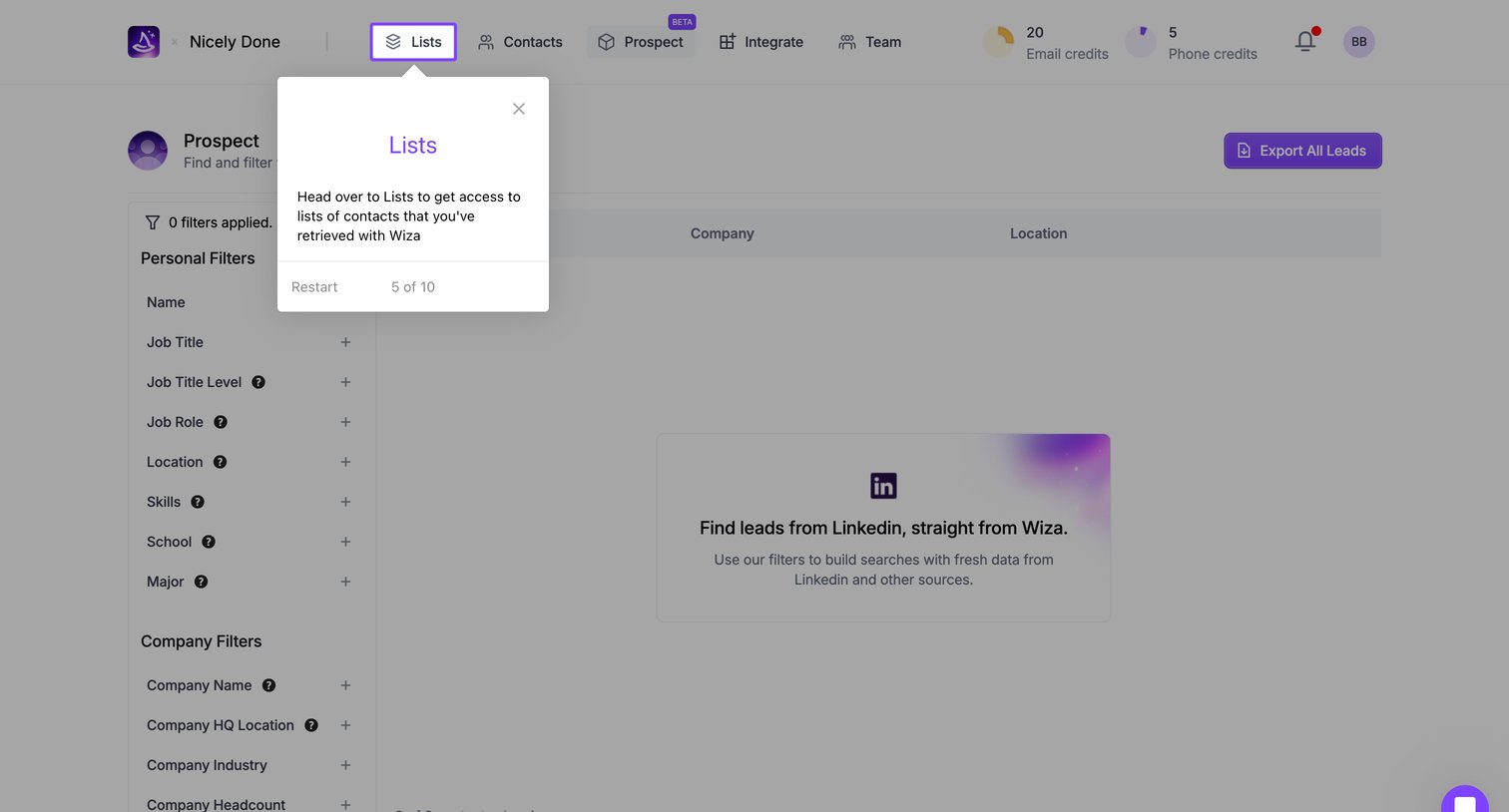1509x812 pixels.
Task: Expand the Job Title filter with its plus
Action: (345, 342)
